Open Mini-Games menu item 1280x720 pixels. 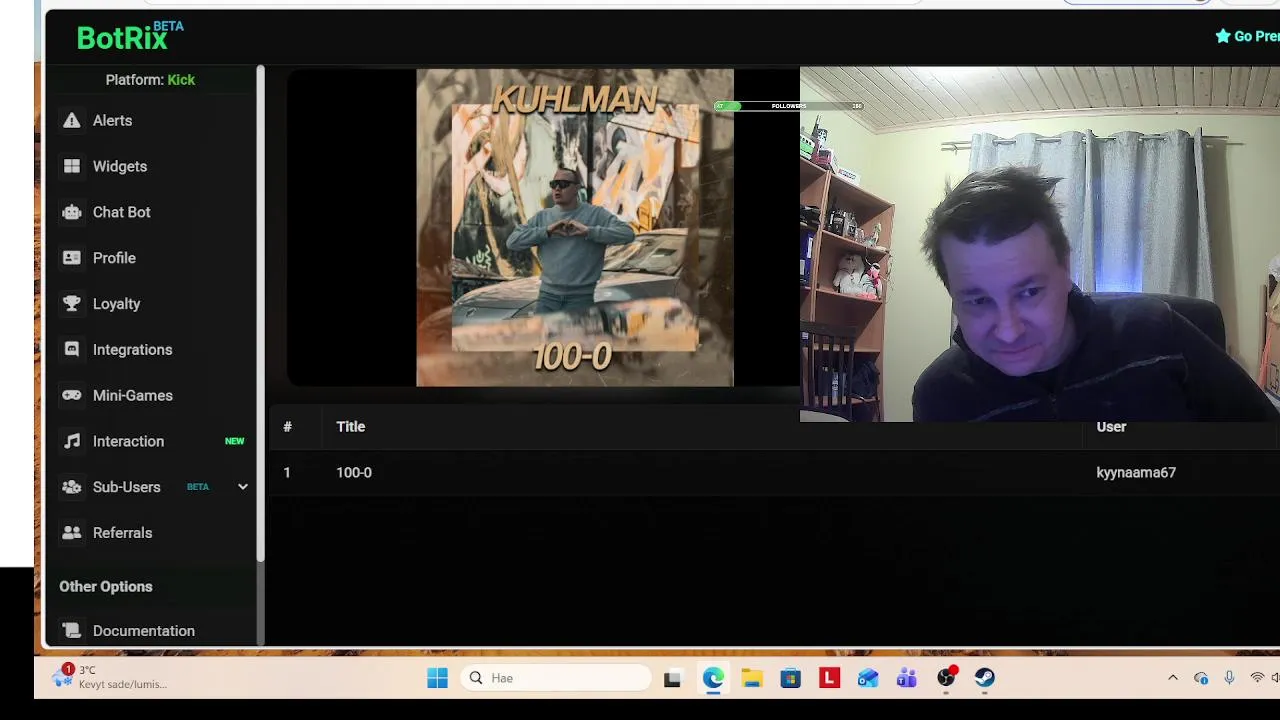[133, 395]
